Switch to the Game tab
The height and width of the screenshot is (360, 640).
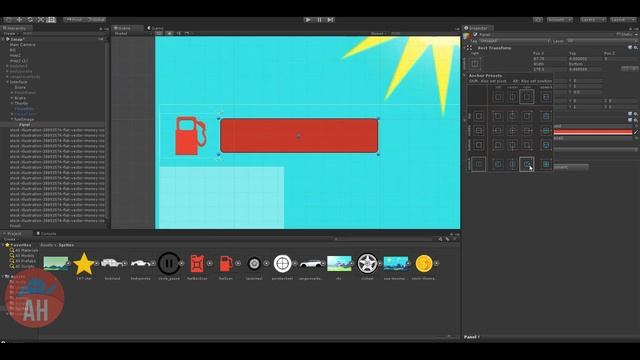[x=156, y=28]
